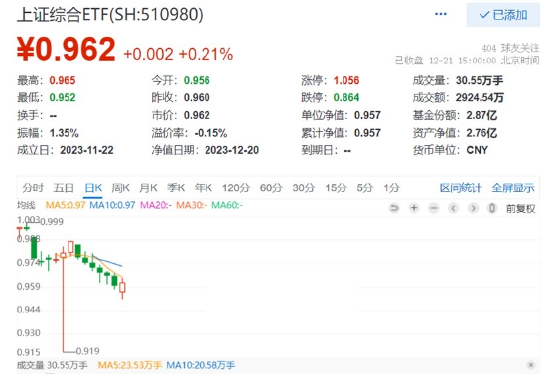
Task: Click the 货币单位 value CNY
Action: pos(477,150)
